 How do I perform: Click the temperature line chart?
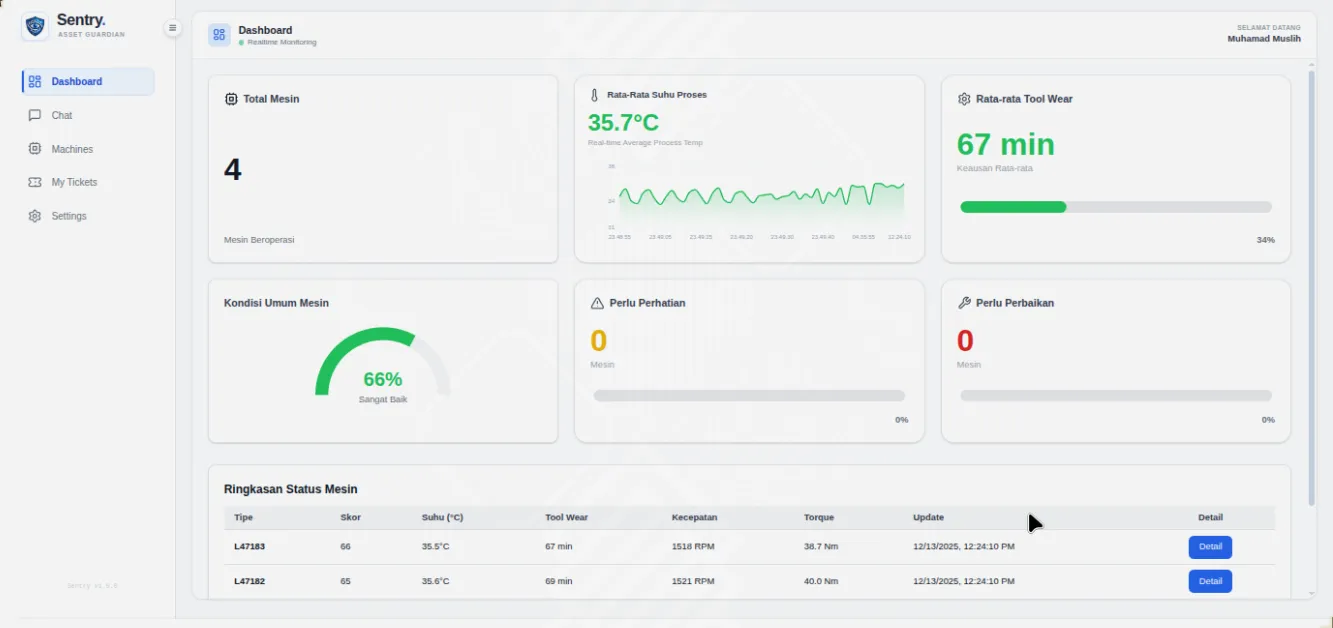tap(760, 200)
